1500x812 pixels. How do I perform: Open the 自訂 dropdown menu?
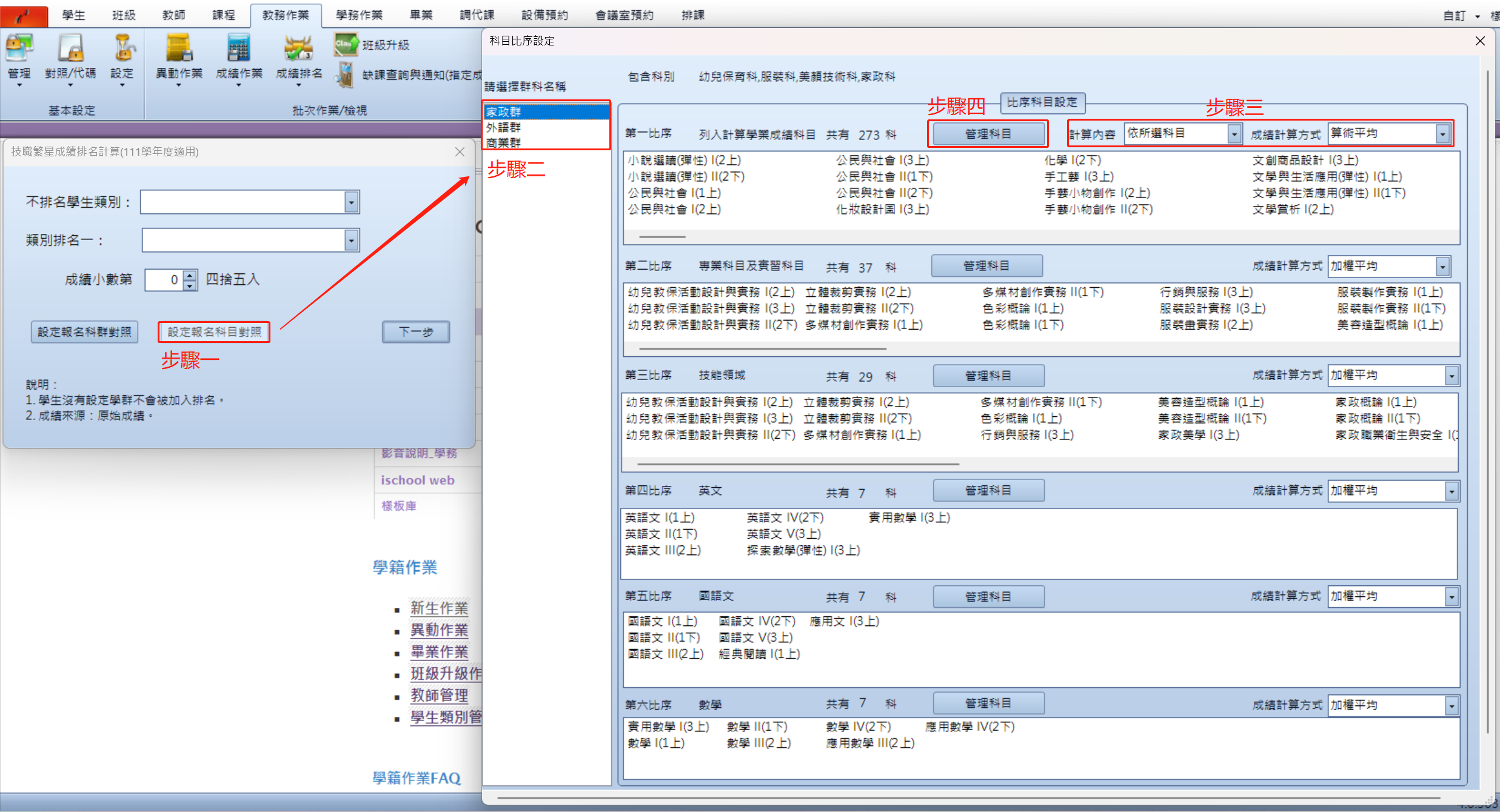1461,16
